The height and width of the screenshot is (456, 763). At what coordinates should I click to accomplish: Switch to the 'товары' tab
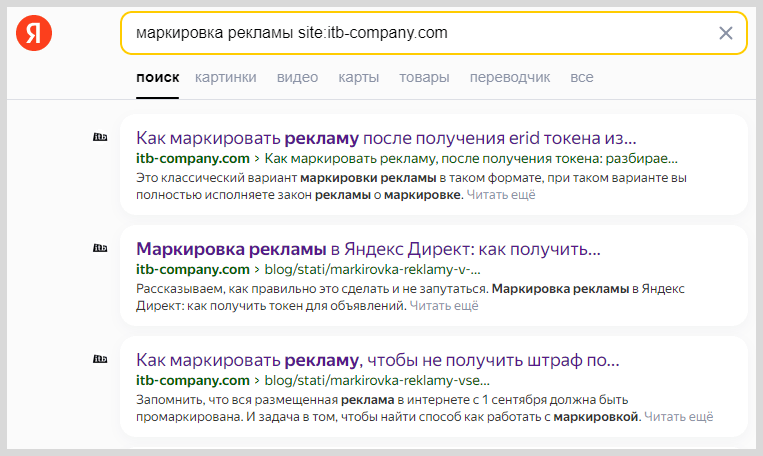(x=424, y=77)
